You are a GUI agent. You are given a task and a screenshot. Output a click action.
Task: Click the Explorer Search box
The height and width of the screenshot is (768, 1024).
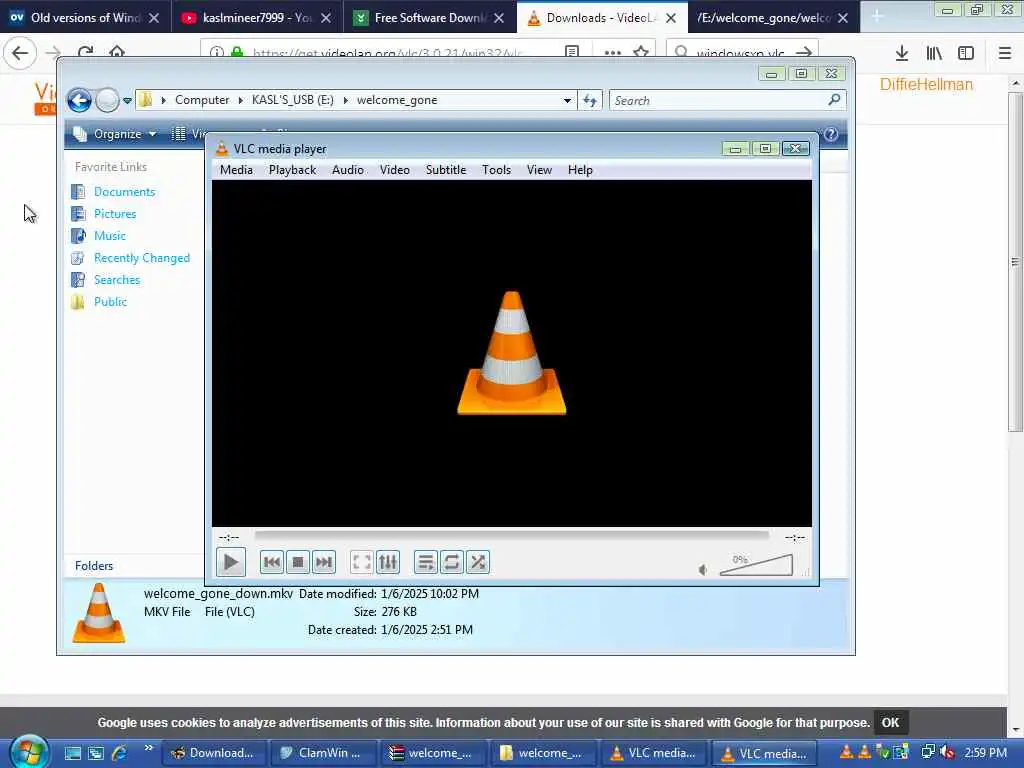point(718,101)
